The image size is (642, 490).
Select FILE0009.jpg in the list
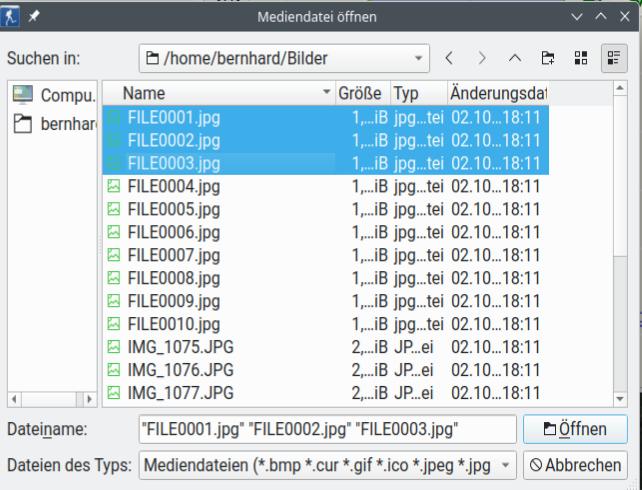point(326,301)
